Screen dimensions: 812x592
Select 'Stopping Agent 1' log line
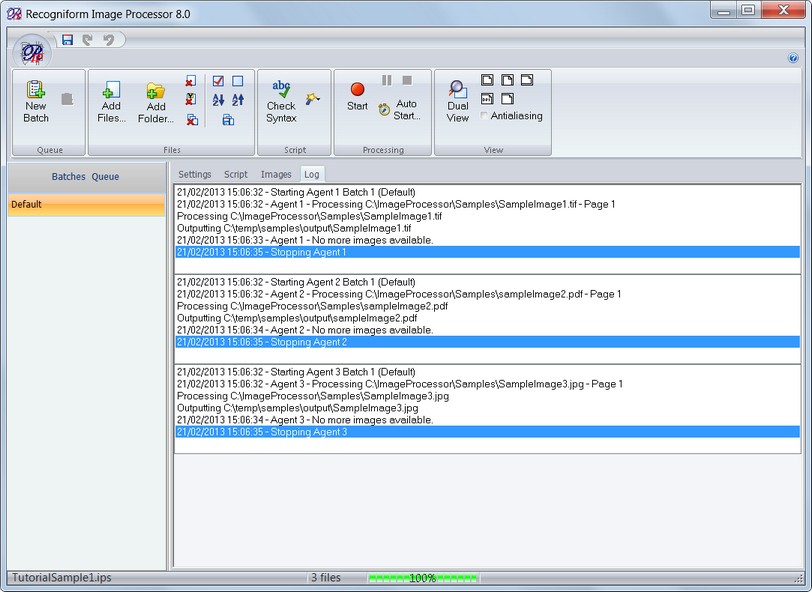[487, 252]
